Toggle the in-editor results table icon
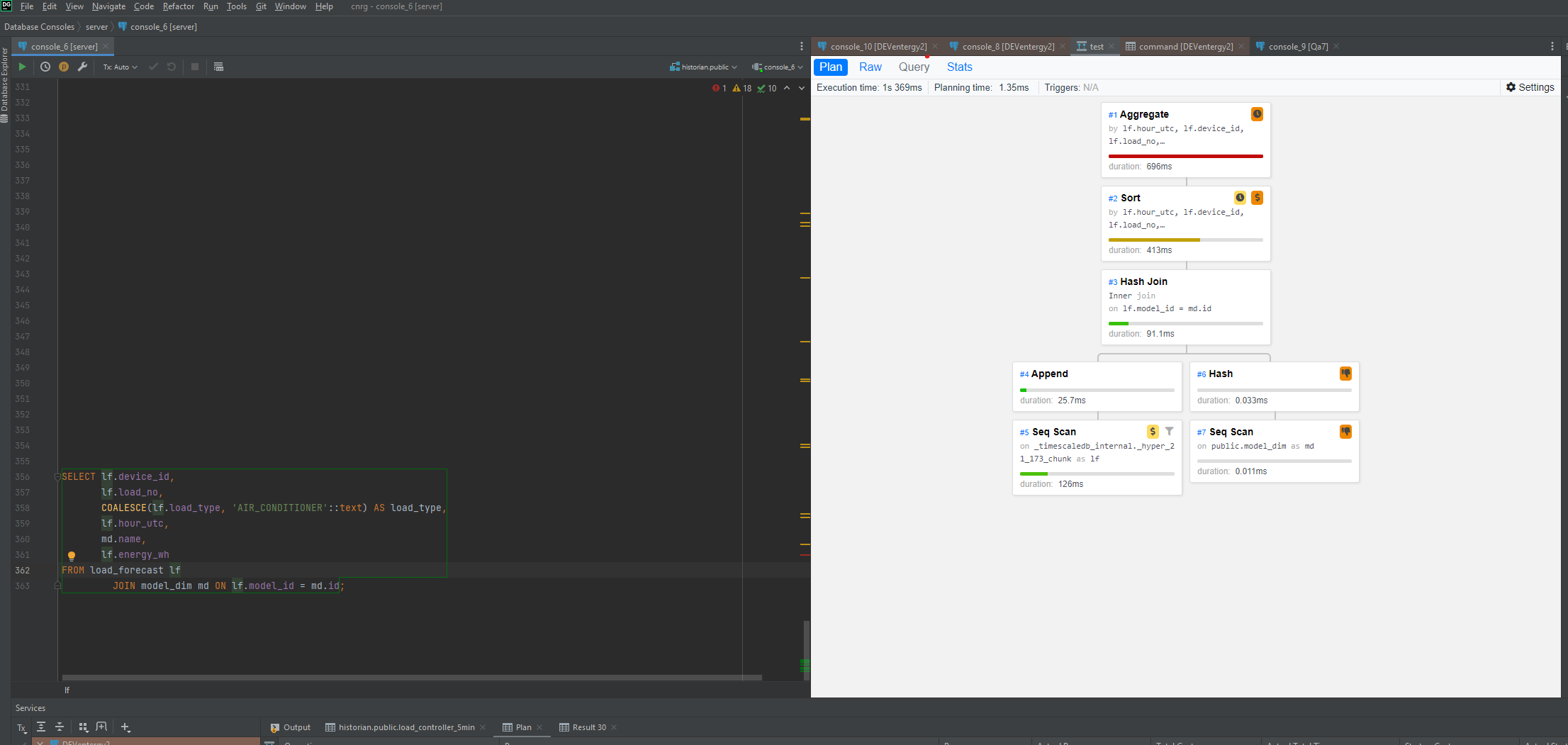This screenshot has height=745, width=1568. (218, 67)
